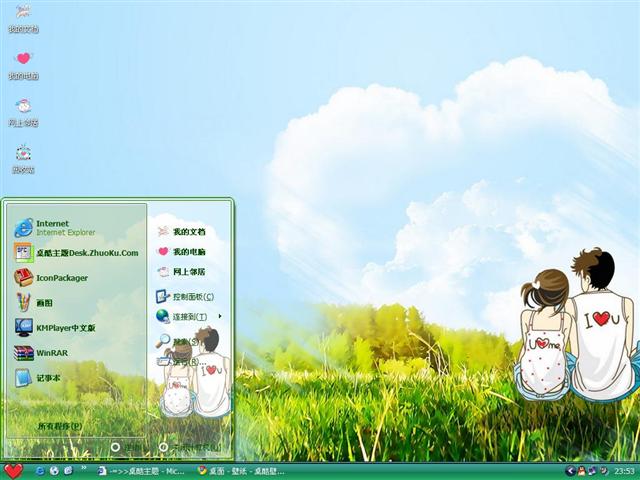The image size is (640, 480).
Task: Open the 我的电脑 heart desktop icon
Action: click(x=23, y=65)
